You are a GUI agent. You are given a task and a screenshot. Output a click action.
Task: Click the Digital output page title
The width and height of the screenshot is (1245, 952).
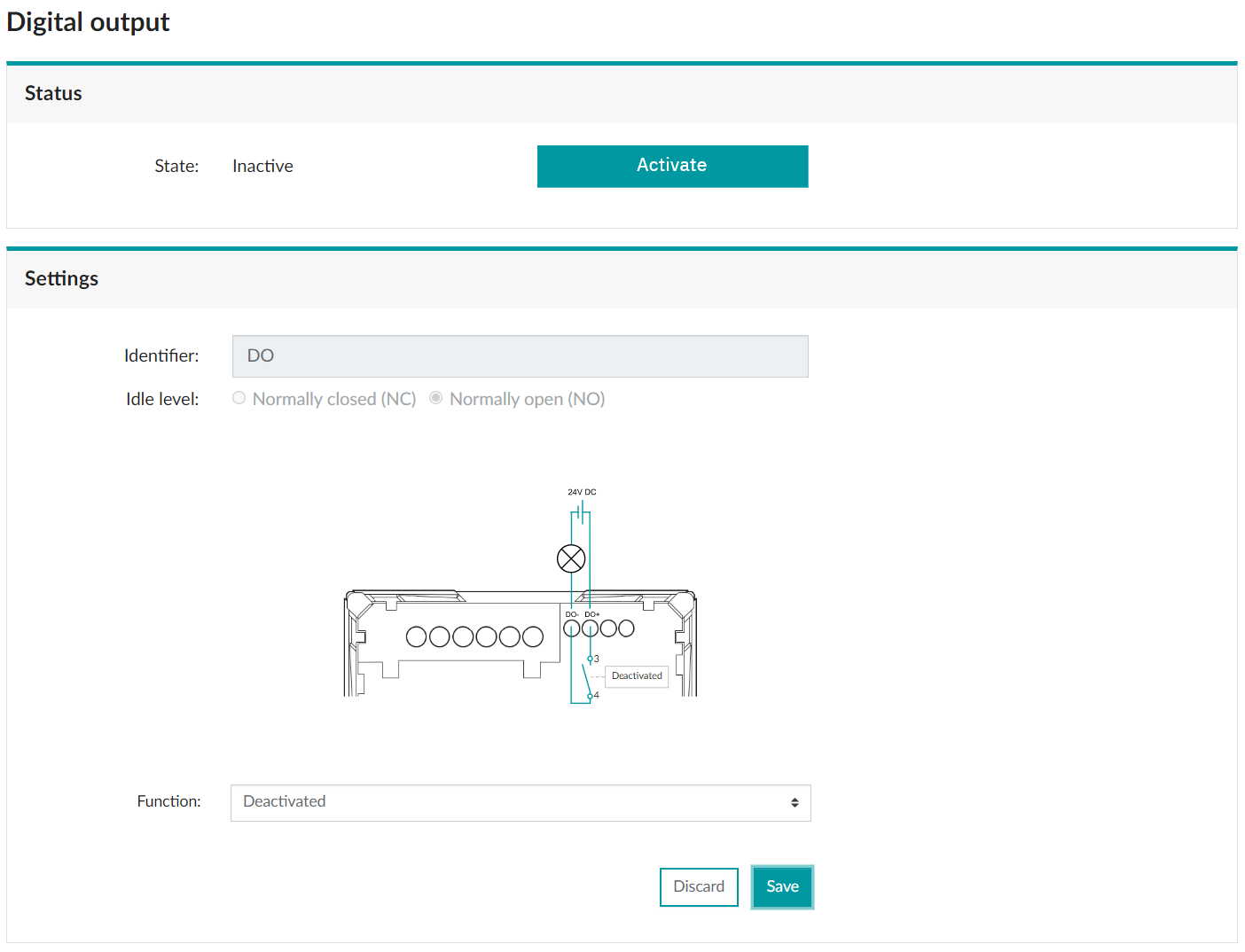[88, 22]
